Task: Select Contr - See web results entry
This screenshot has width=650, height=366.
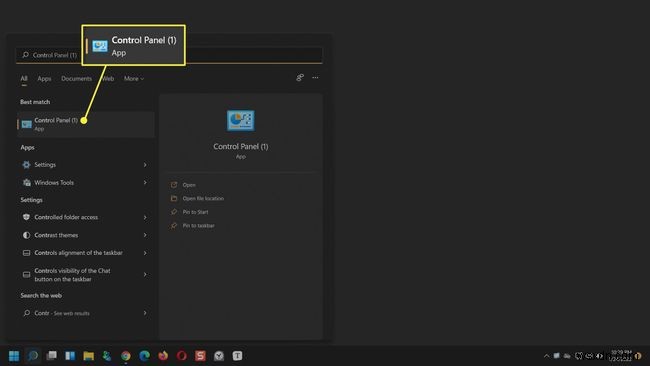Action: (x=62, y=313)
